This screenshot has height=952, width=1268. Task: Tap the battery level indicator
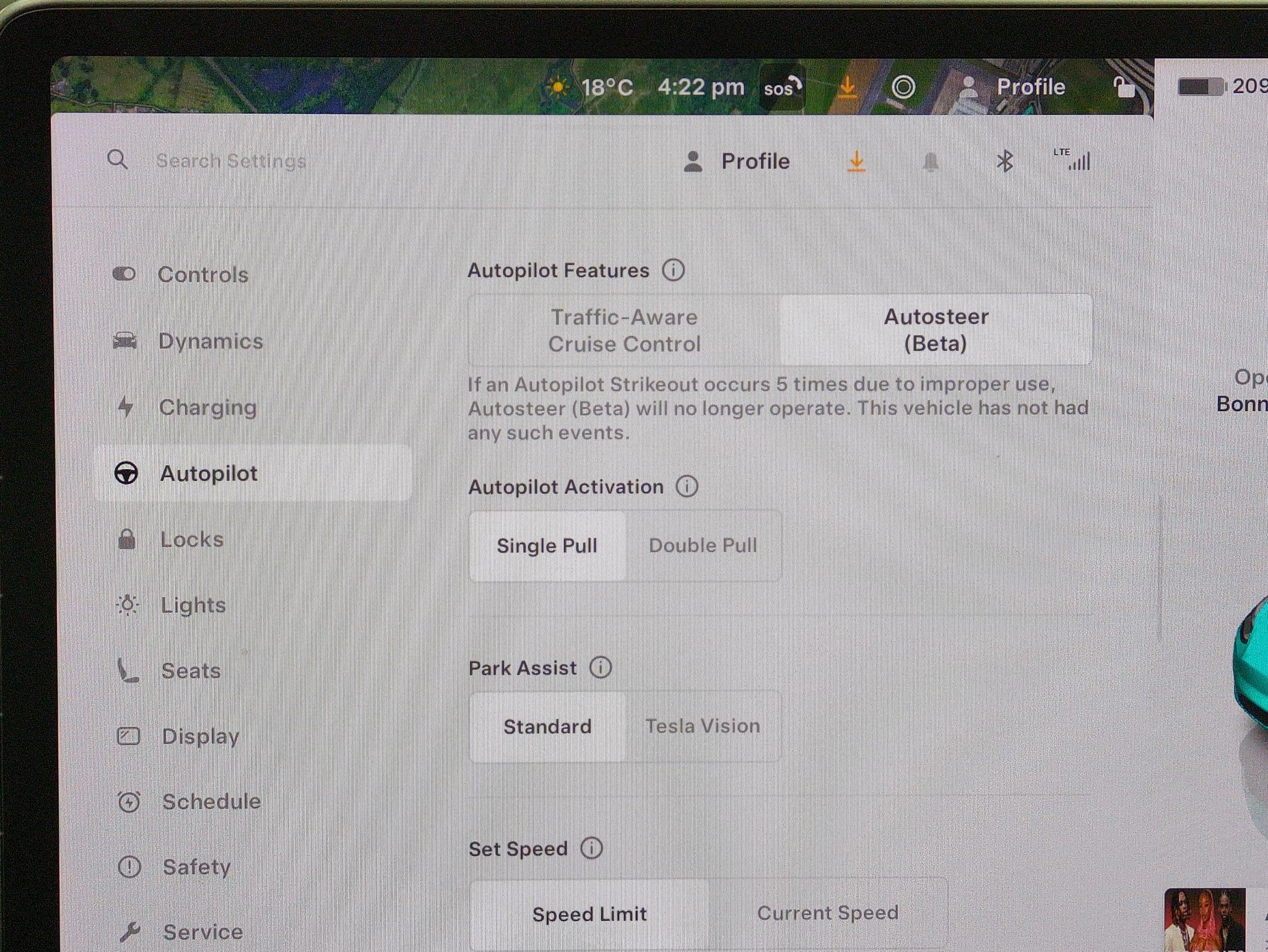tap(1202, 87)
